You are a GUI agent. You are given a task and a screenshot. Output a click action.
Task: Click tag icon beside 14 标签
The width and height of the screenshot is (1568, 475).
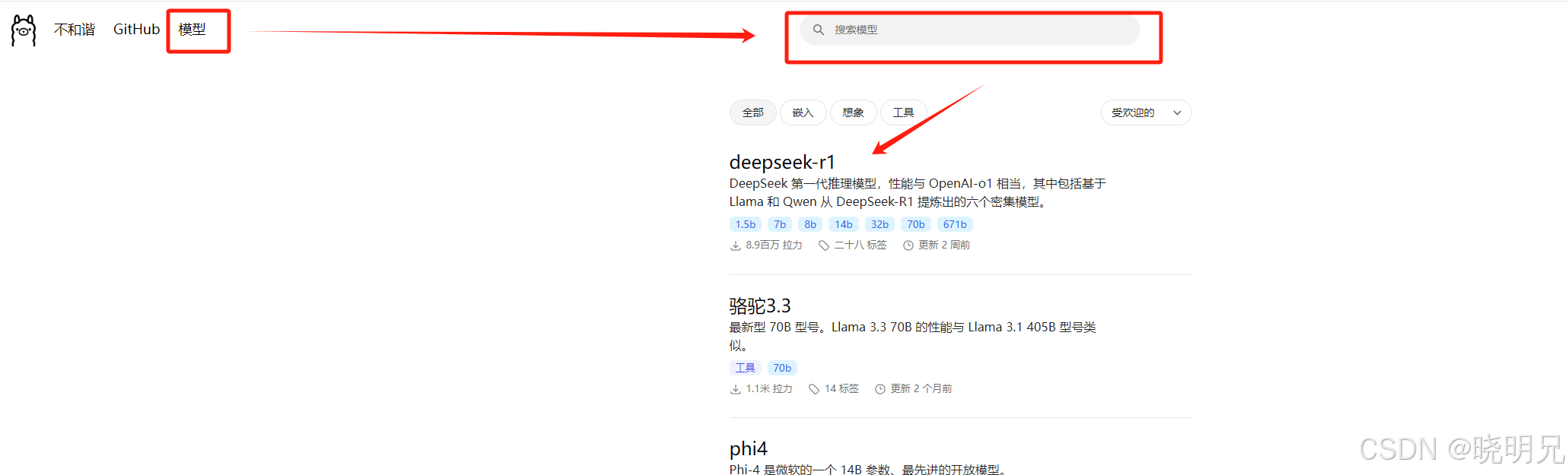[814, 389]
